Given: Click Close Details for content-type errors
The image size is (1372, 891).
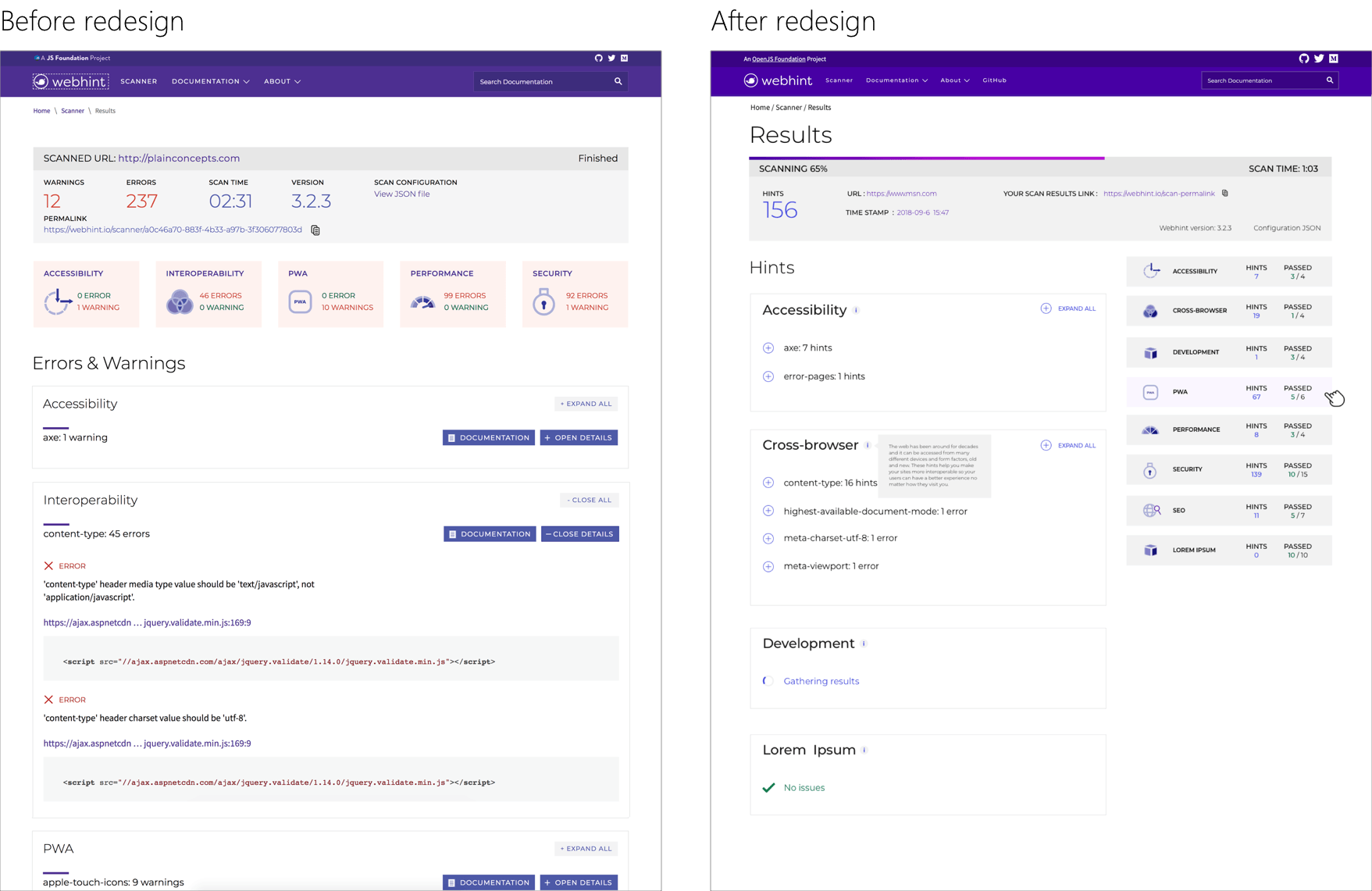Looking at the screenshot, I should pyautogui.click(x=579, y=534).
